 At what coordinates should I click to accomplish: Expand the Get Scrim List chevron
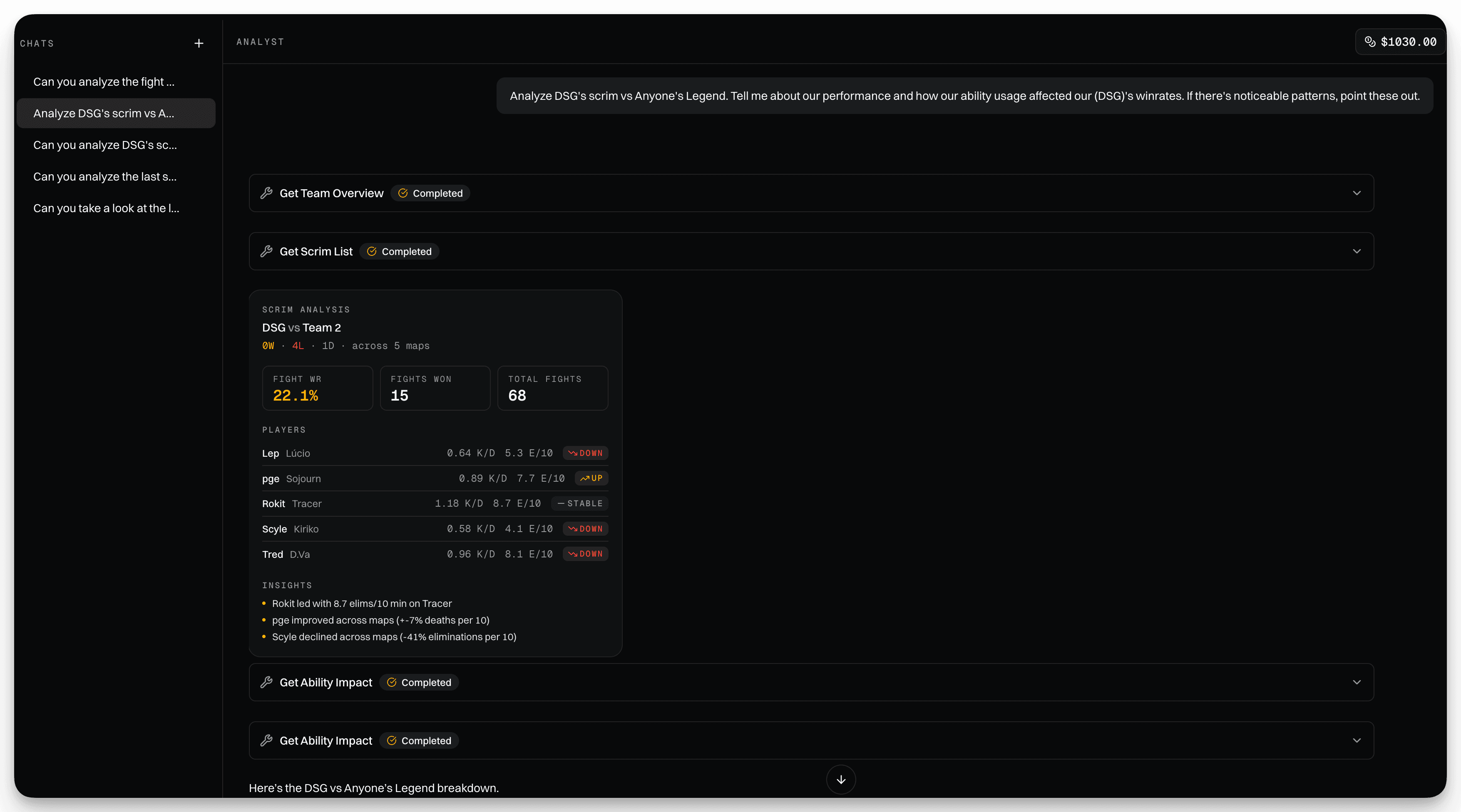tap(1357, 251)
